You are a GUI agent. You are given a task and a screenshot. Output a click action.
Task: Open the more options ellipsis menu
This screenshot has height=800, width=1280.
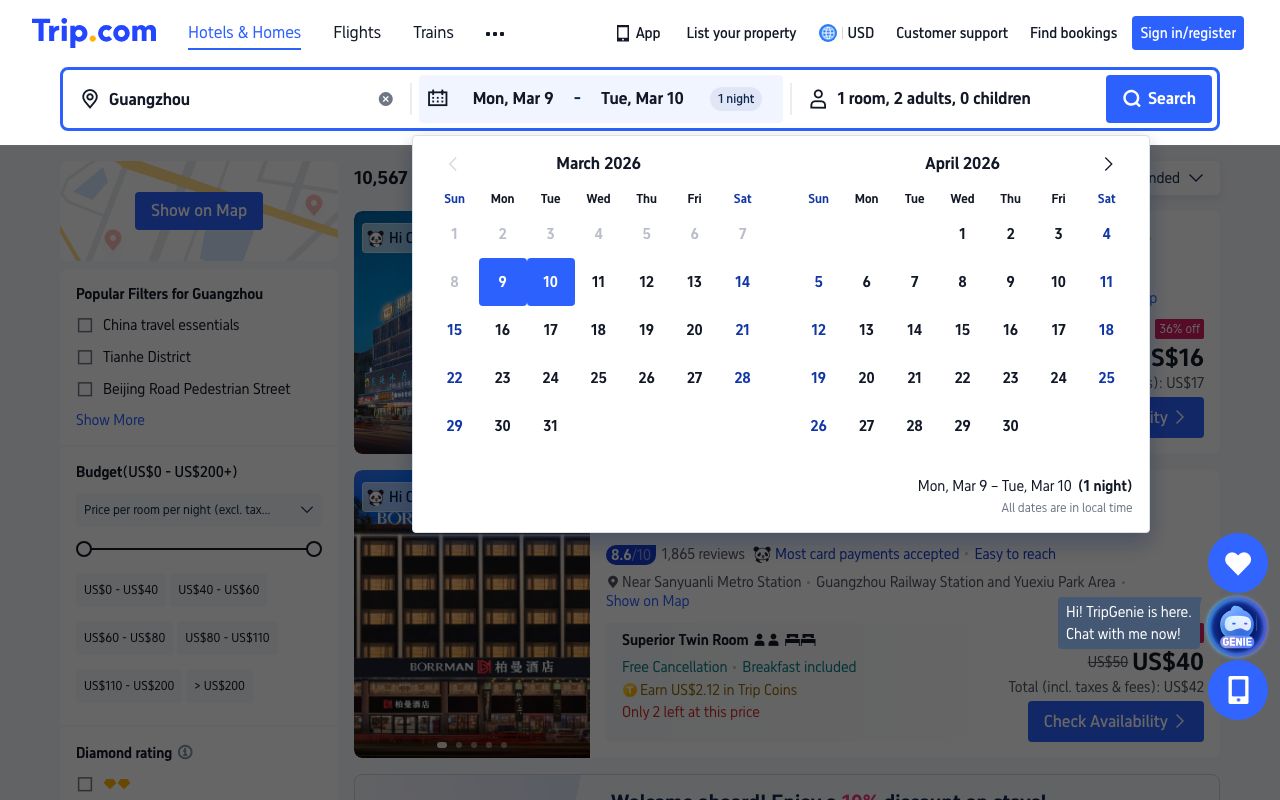(x=494, y=33)
